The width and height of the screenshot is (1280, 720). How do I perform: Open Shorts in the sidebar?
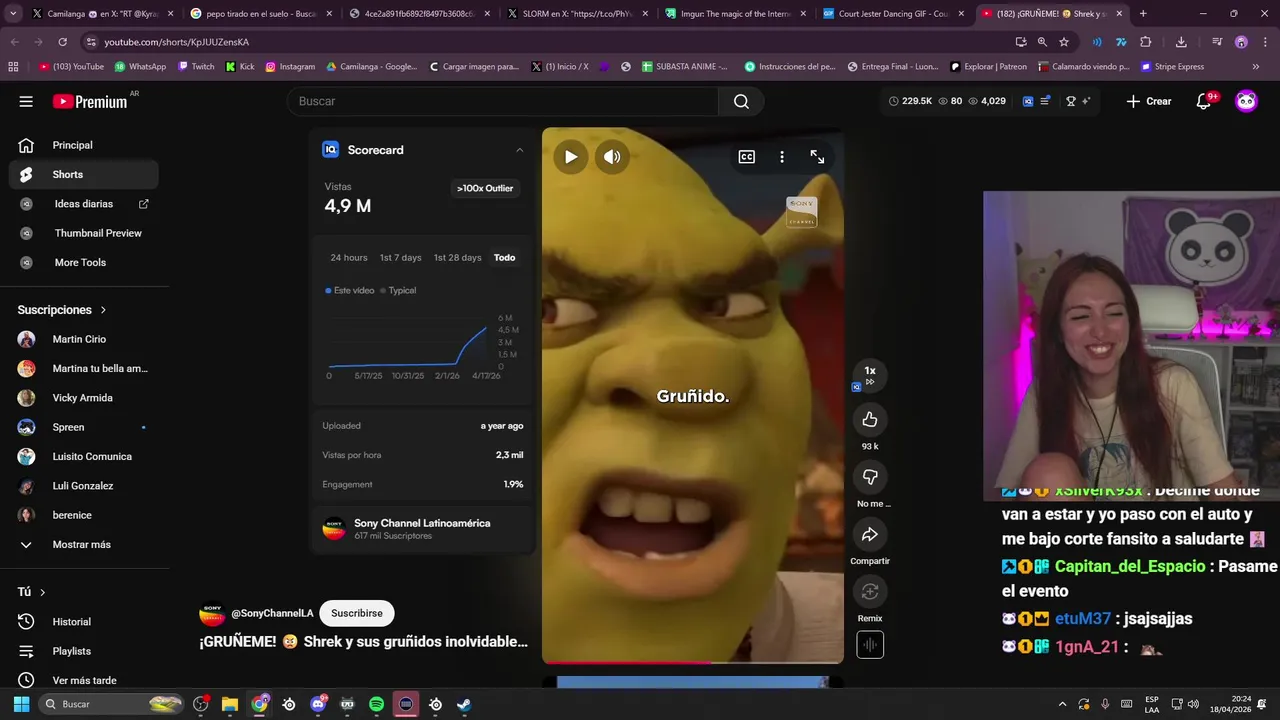(x=84, y=174)
